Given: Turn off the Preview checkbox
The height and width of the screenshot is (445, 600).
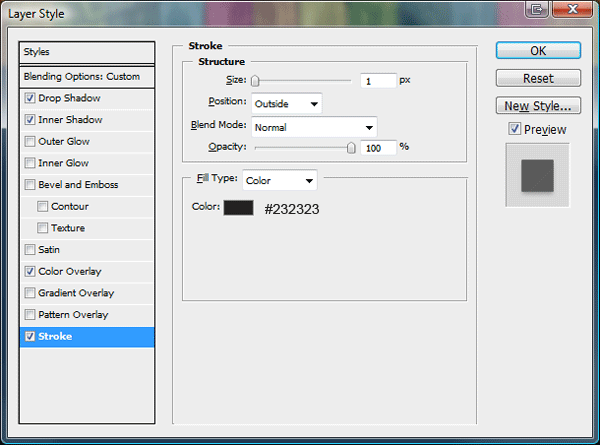Looking at the screenshot, I should 514,129.
